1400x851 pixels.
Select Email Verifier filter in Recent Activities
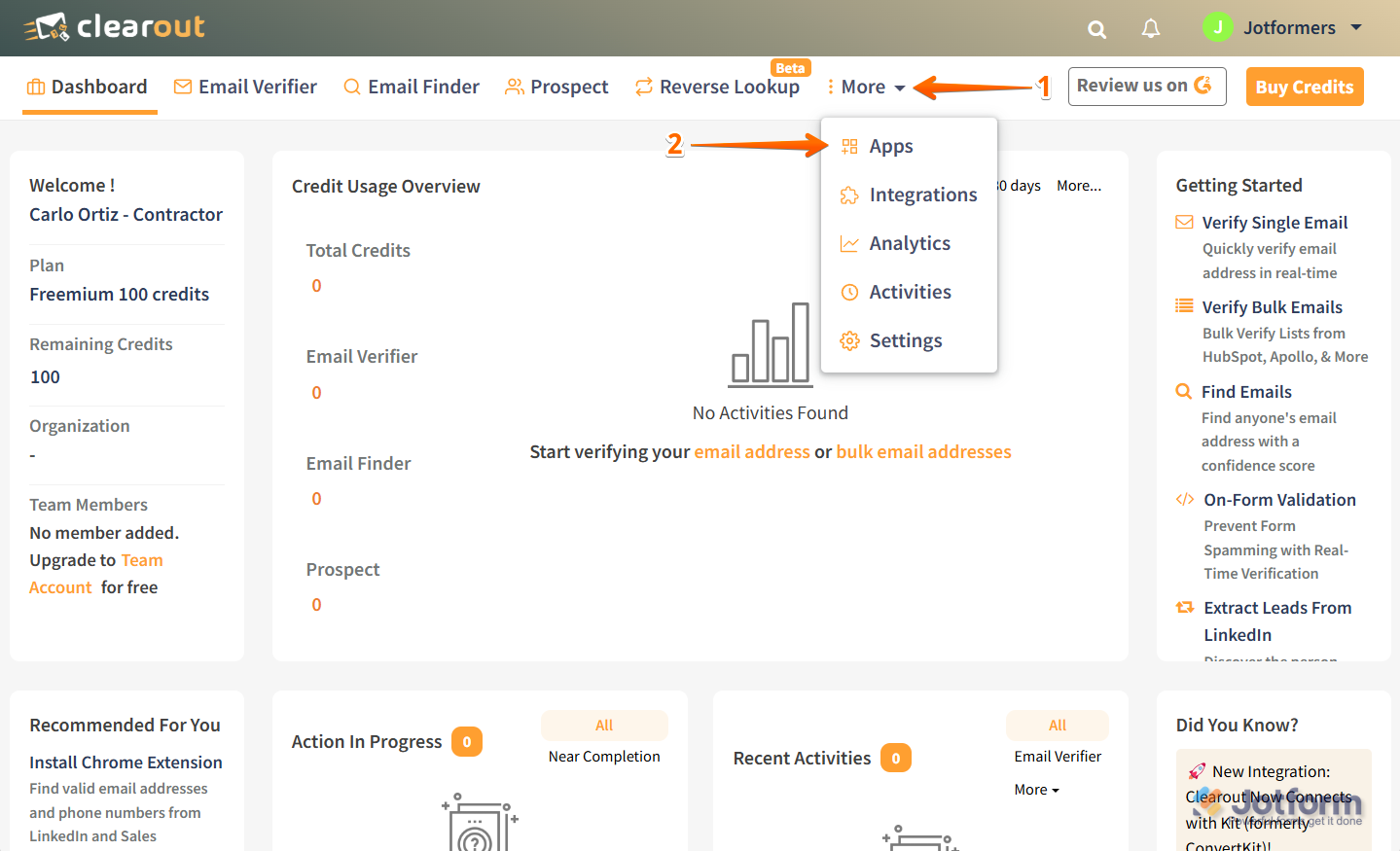1058,757
